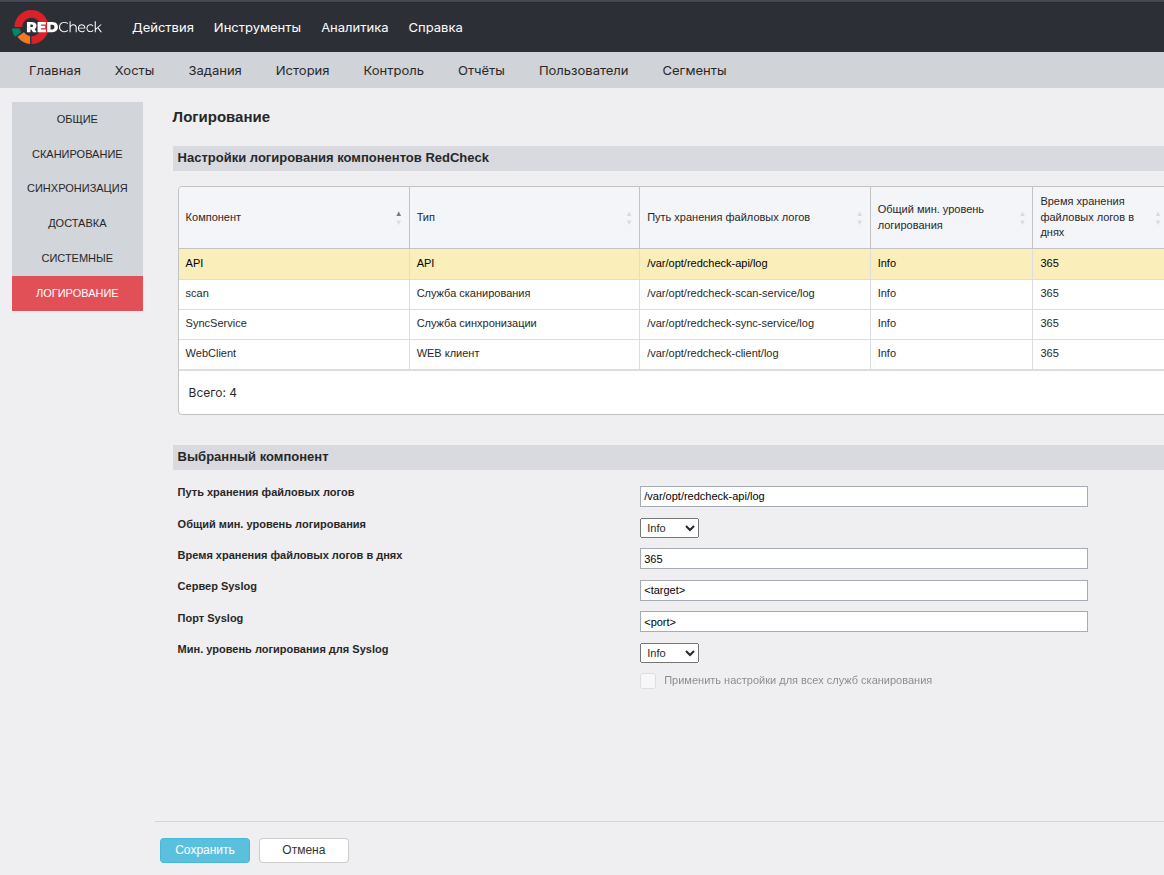The width and height of the screenshot is (1164, 875).
Task: Edit the Порт Syslog field
Action: coord(863,622)
